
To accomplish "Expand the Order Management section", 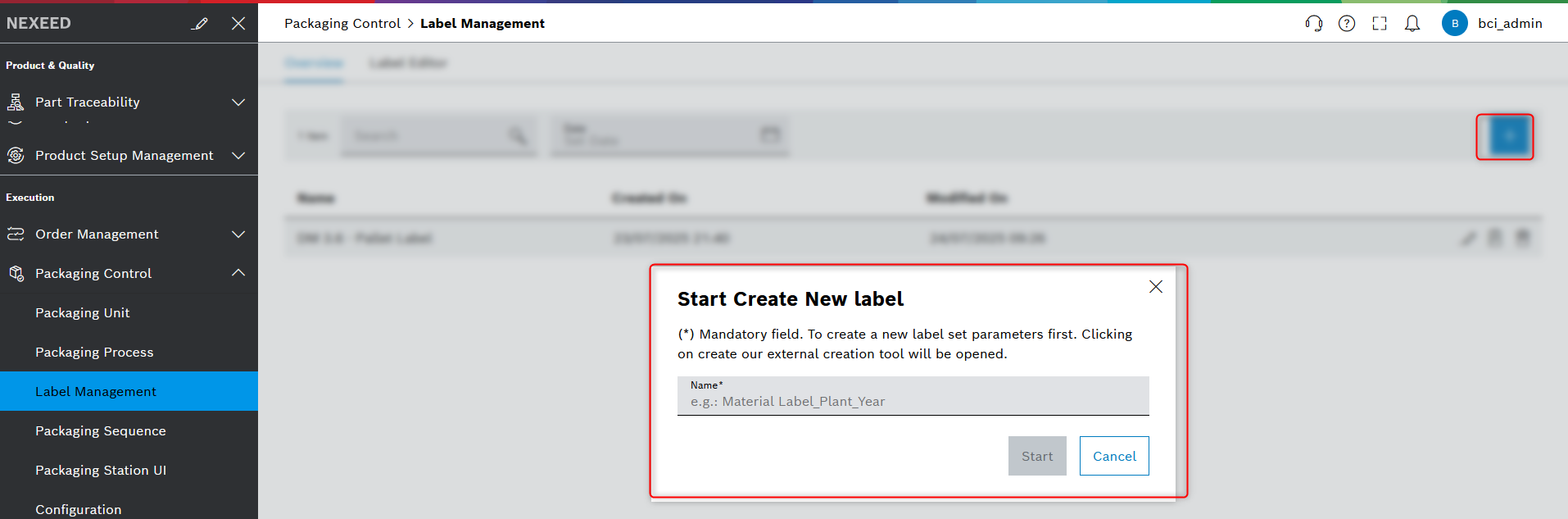I will tap(238, 234).
